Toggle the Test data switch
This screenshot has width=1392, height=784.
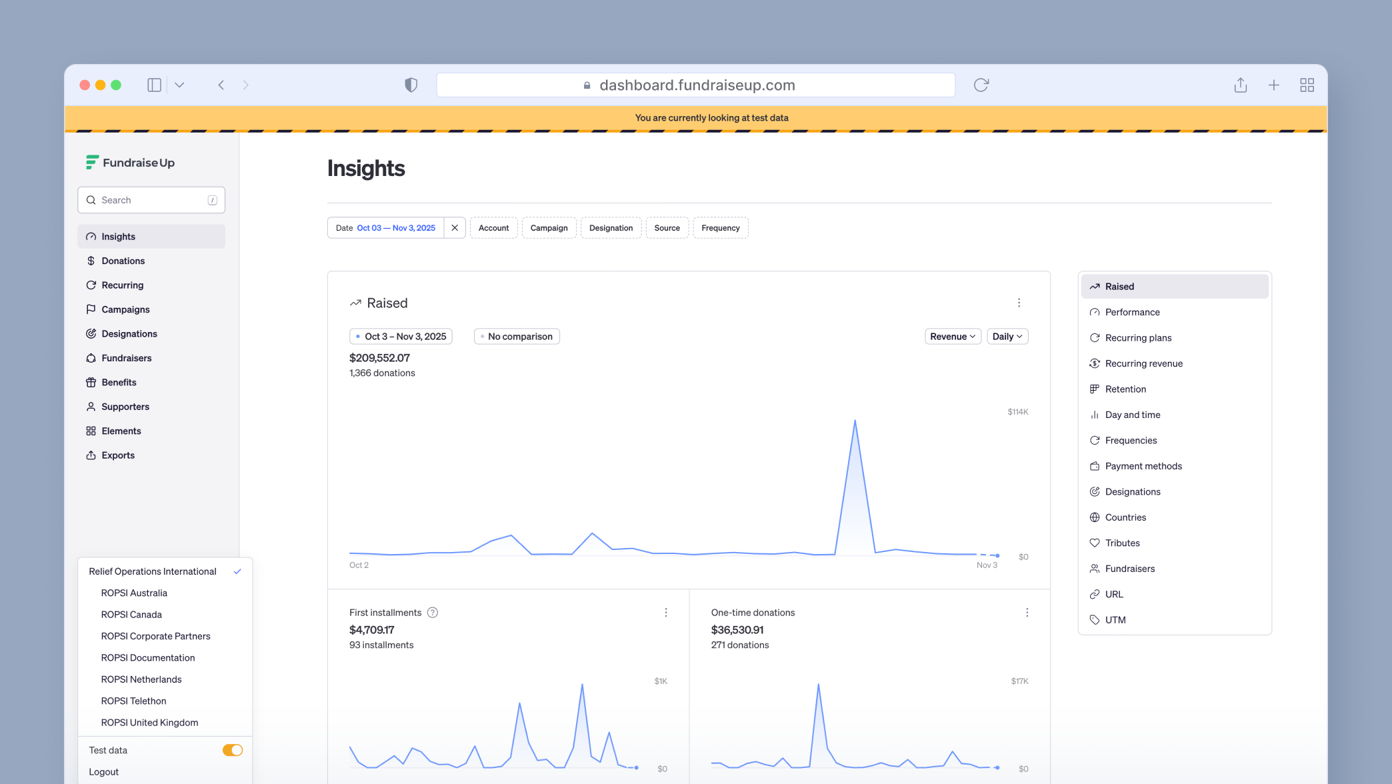(x=232, y=749)
